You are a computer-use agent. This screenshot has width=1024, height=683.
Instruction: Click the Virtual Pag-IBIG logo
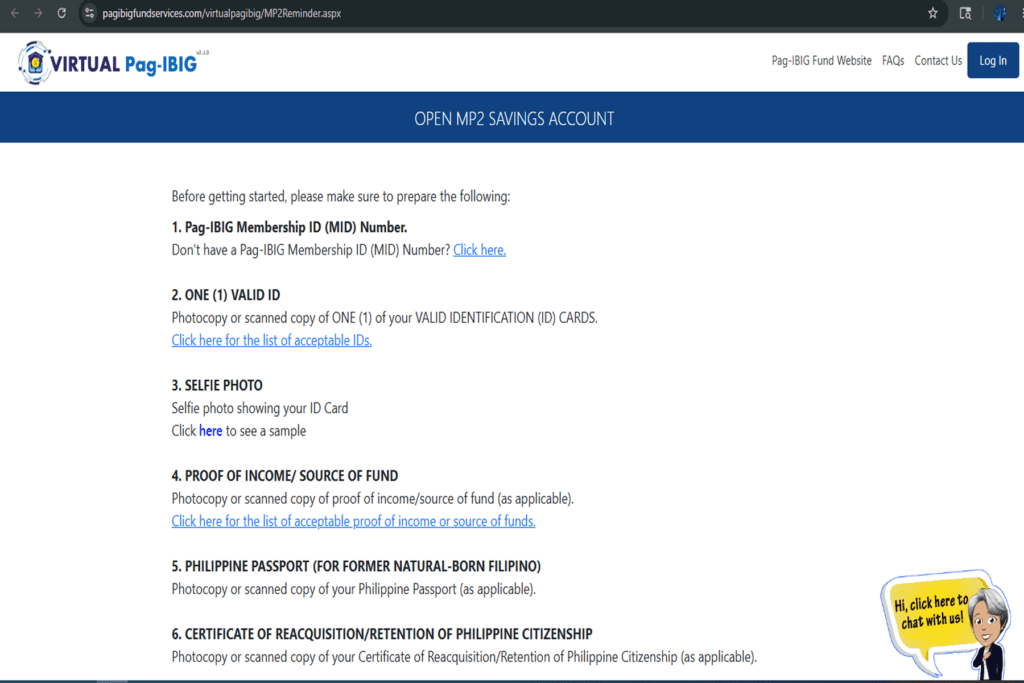click(x=112, y=63)
